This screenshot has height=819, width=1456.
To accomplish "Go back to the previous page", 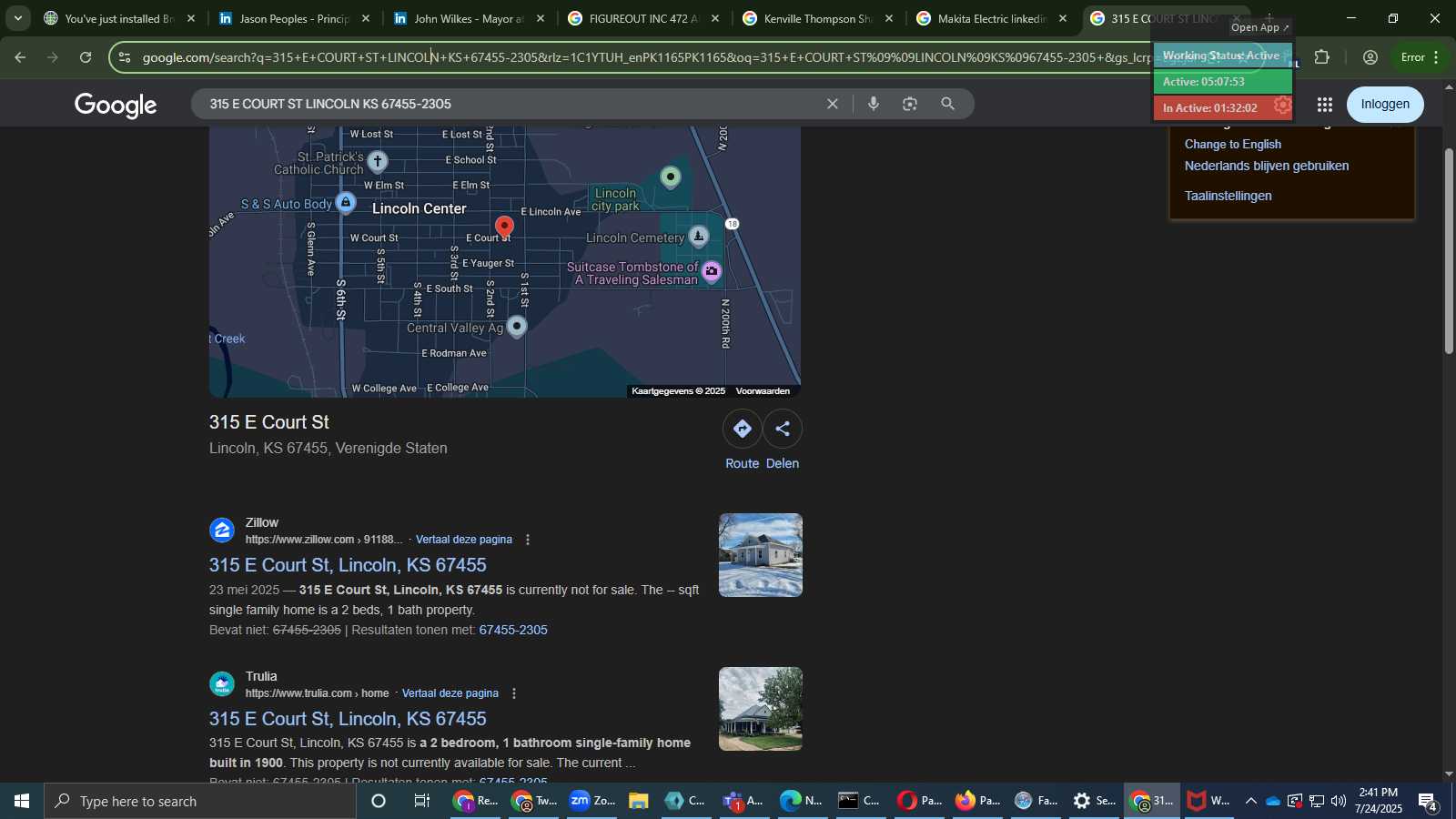I will (20, 57).
